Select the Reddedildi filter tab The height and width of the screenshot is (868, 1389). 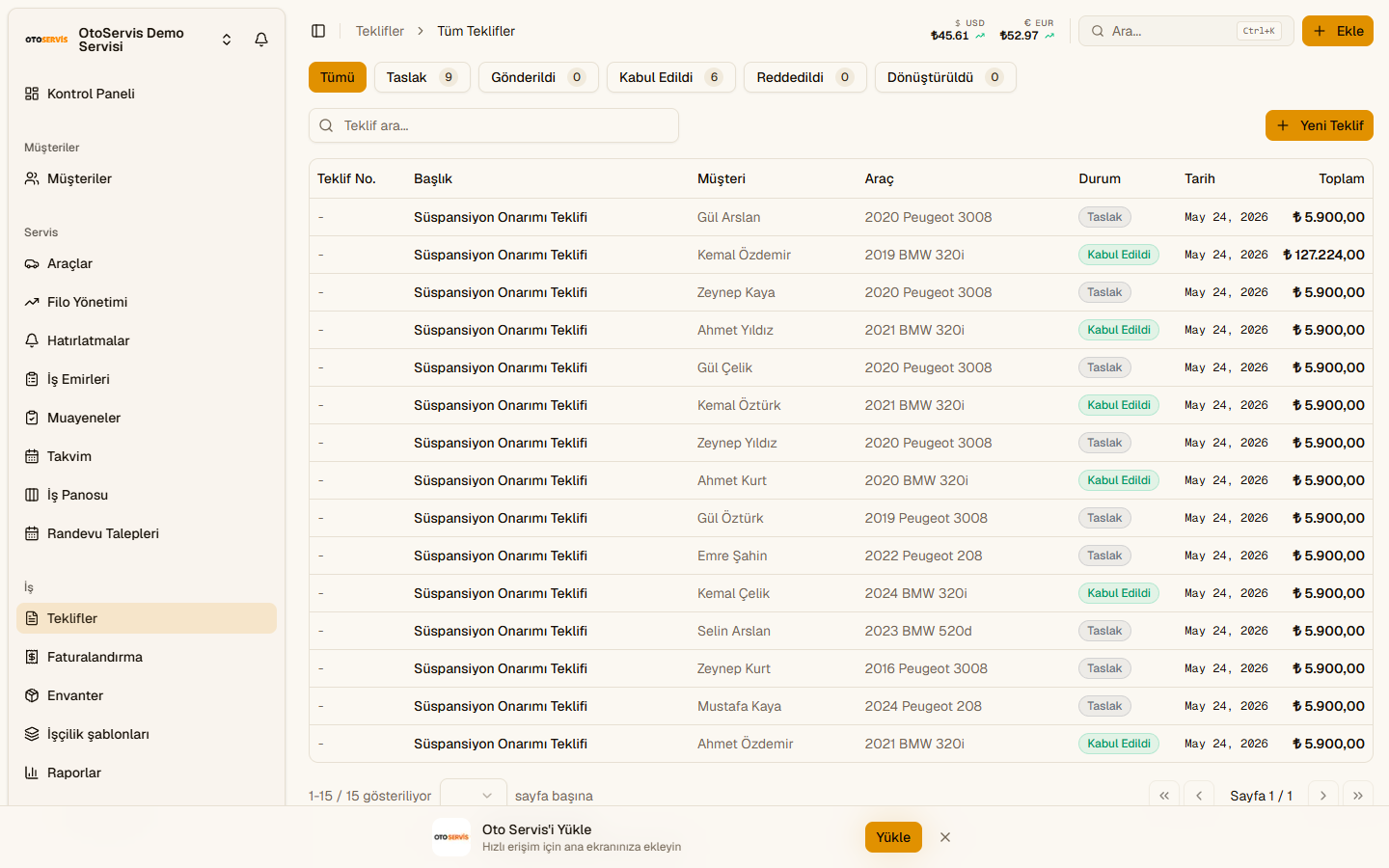[805, 77]
